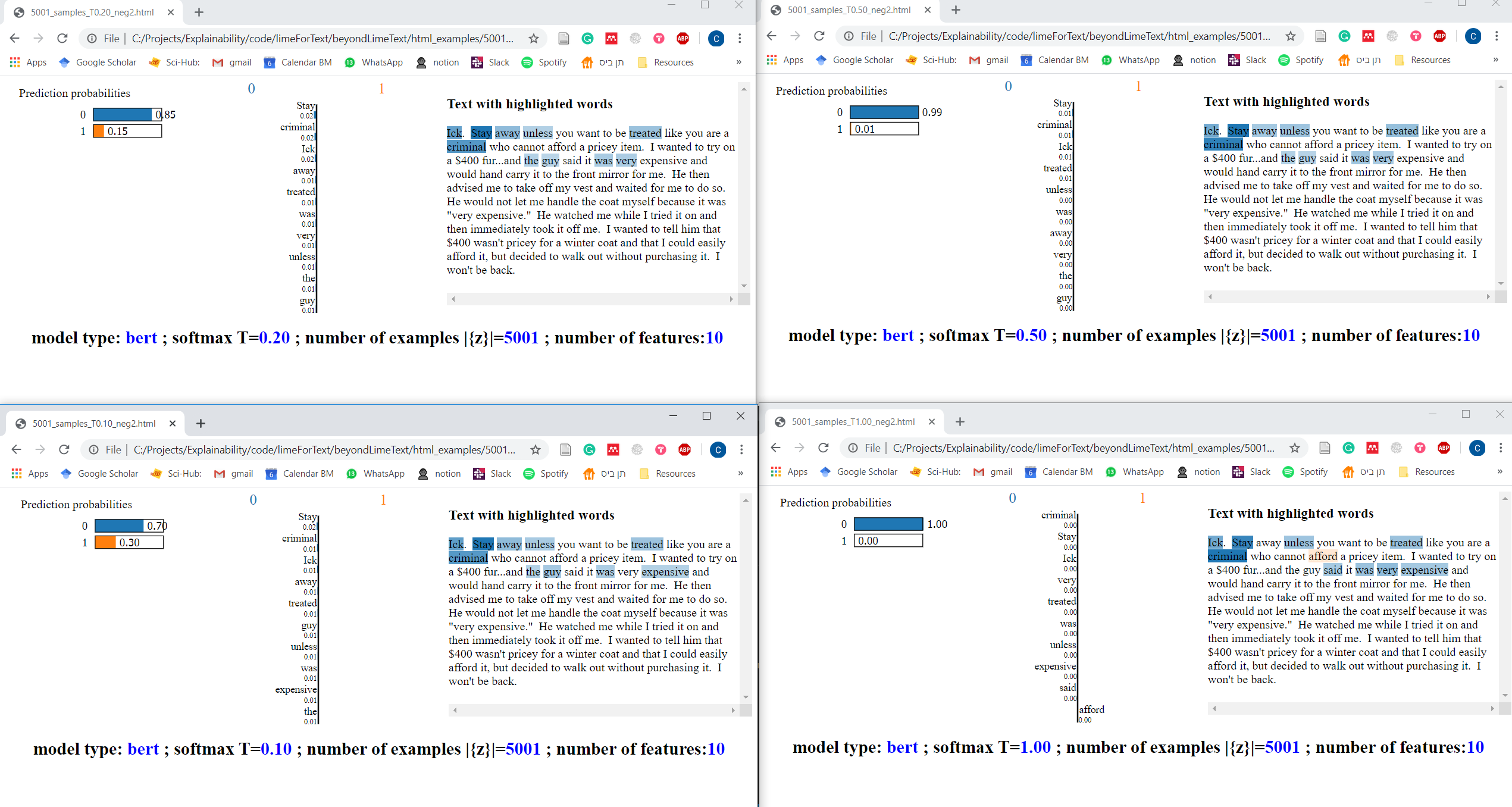Reload the T0.50 samples page
This screenshot has width=1512, height=807.
[819, 36]
